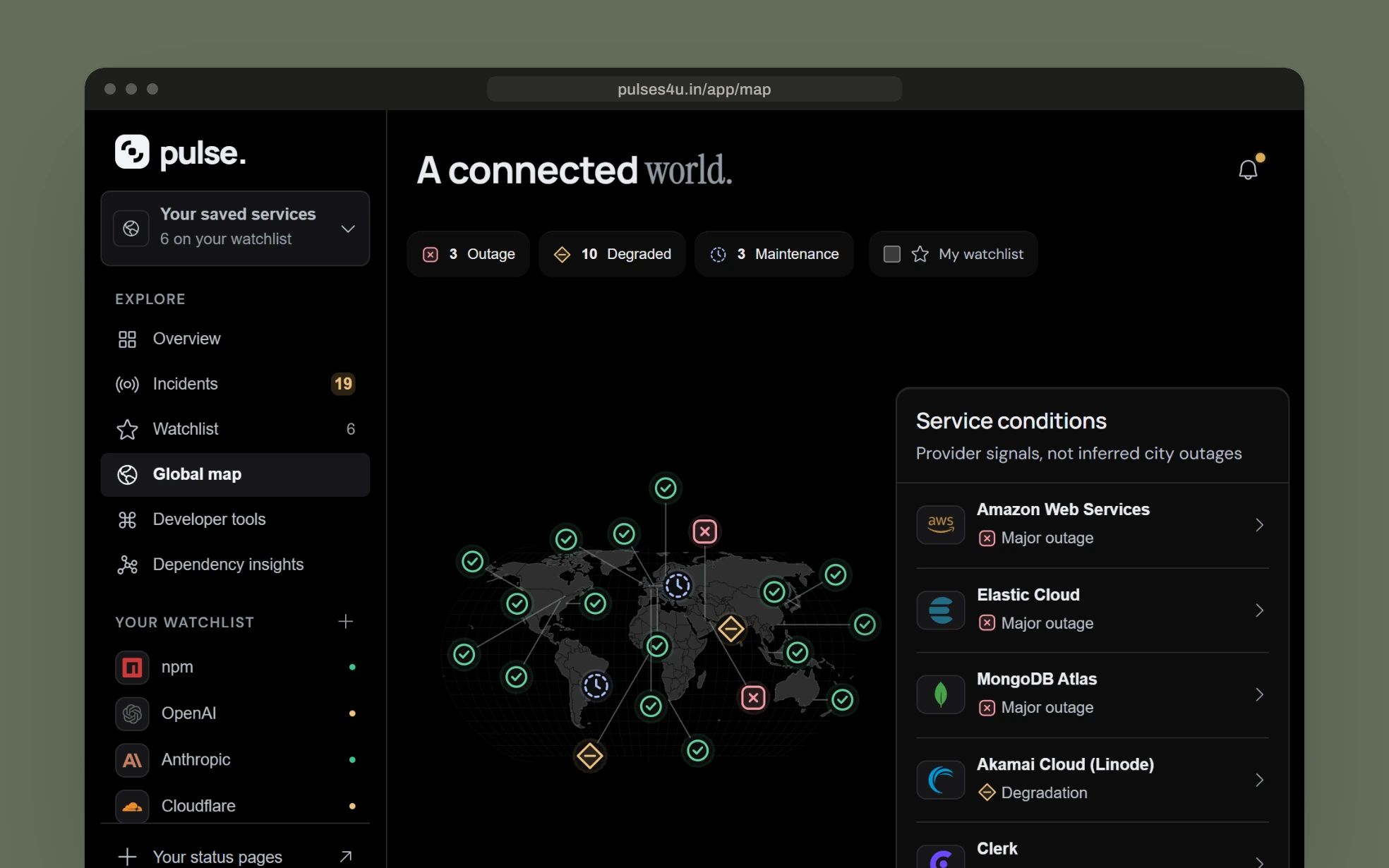Open the Watchlist section
The image size is (1389, 868).
point(235,429)
